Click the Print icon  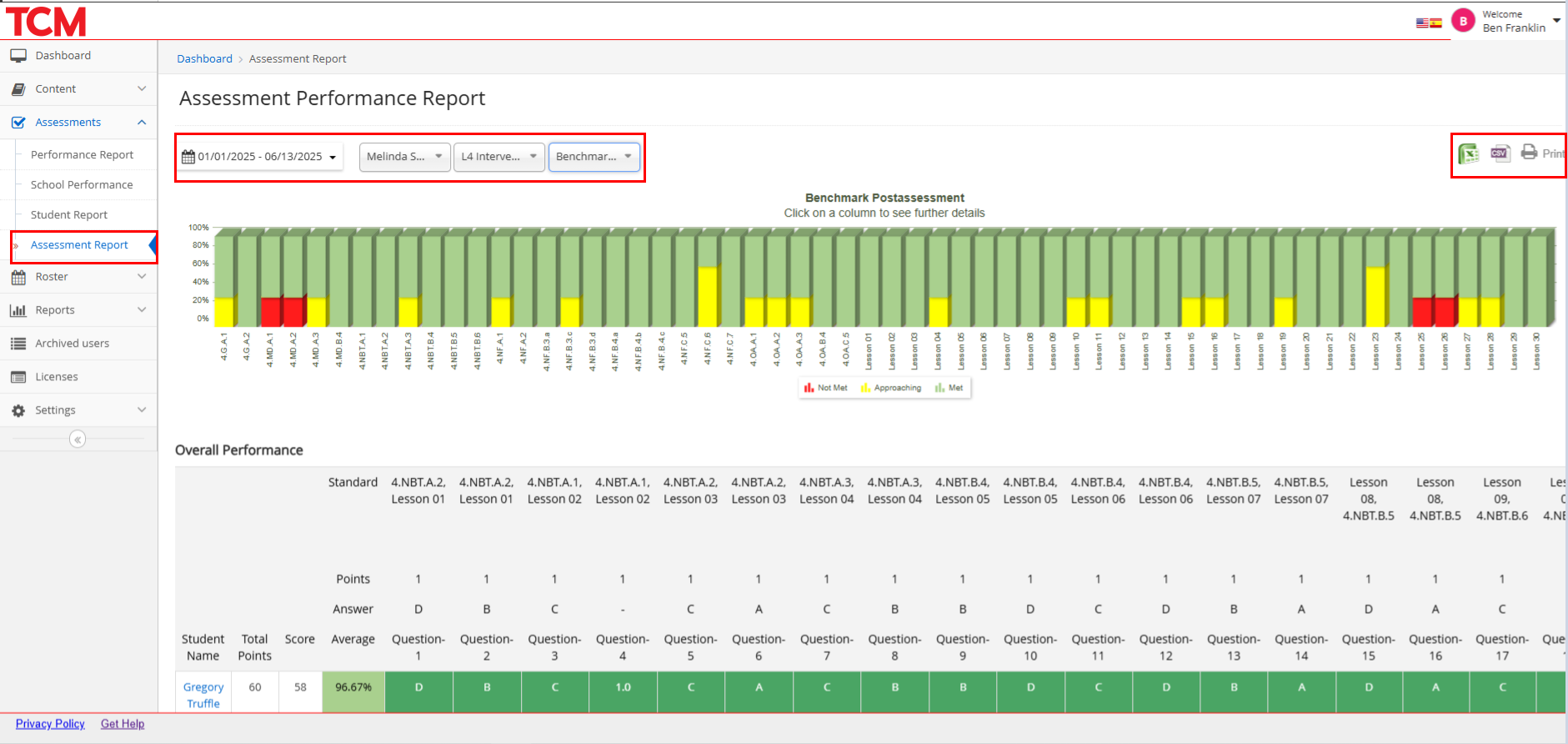(1530, 153)
